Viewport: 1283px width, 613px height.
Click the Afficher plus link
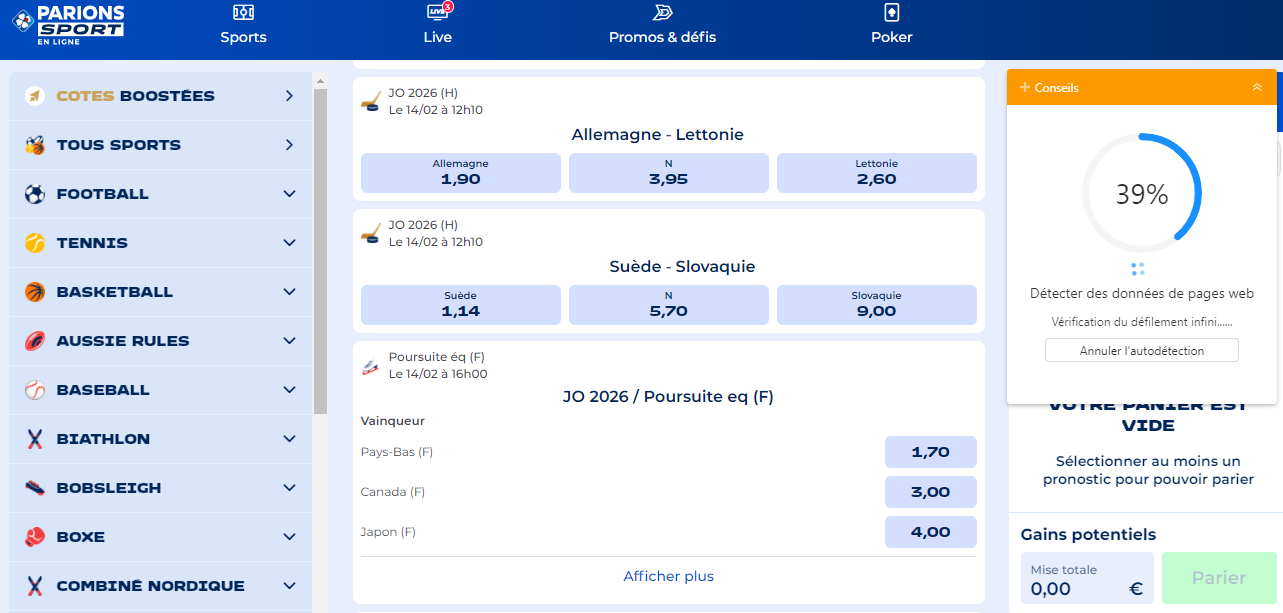(668, 576)
